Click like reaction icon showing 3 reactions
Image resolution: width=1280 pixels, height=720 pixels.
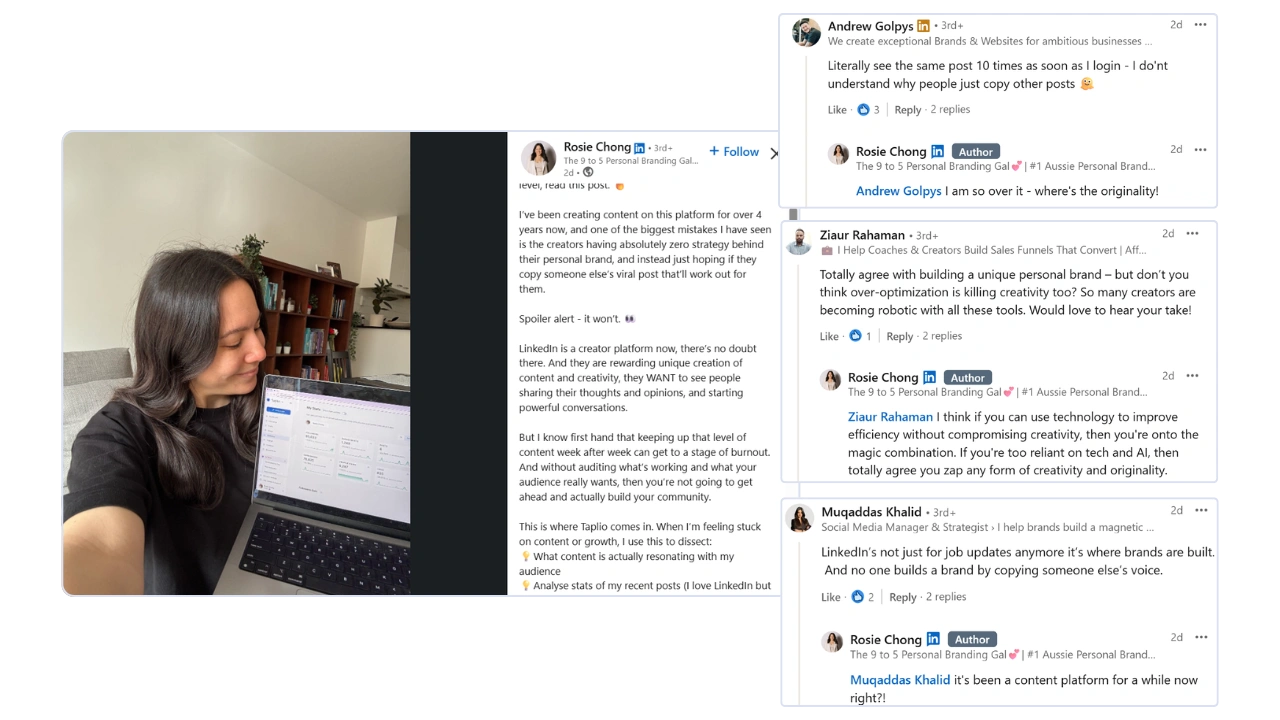[864, 110]
